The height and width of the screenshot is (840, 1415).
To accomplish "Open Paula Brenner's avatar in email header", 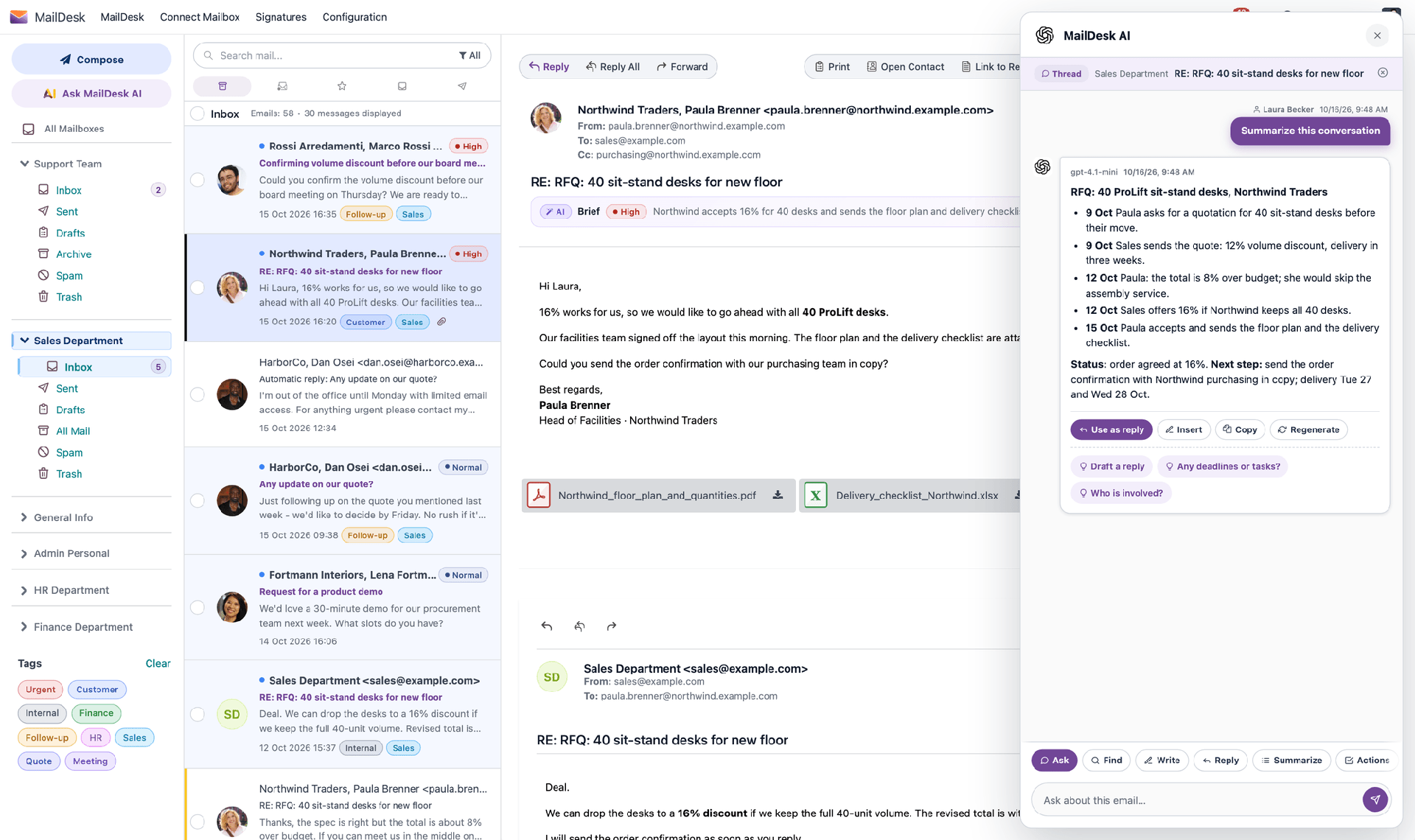I will (x=546, y=118).
